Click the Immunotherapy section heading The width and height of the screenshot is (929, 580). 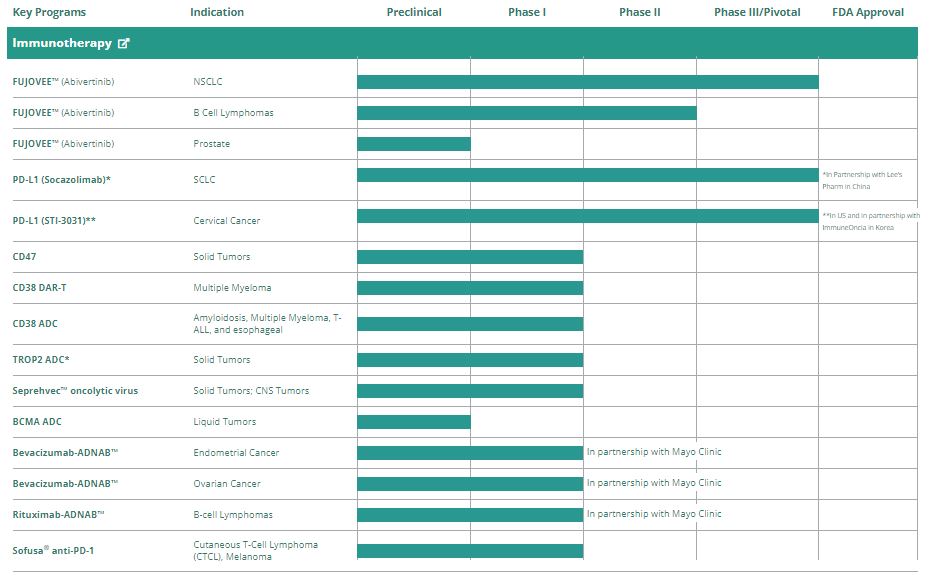62,44
